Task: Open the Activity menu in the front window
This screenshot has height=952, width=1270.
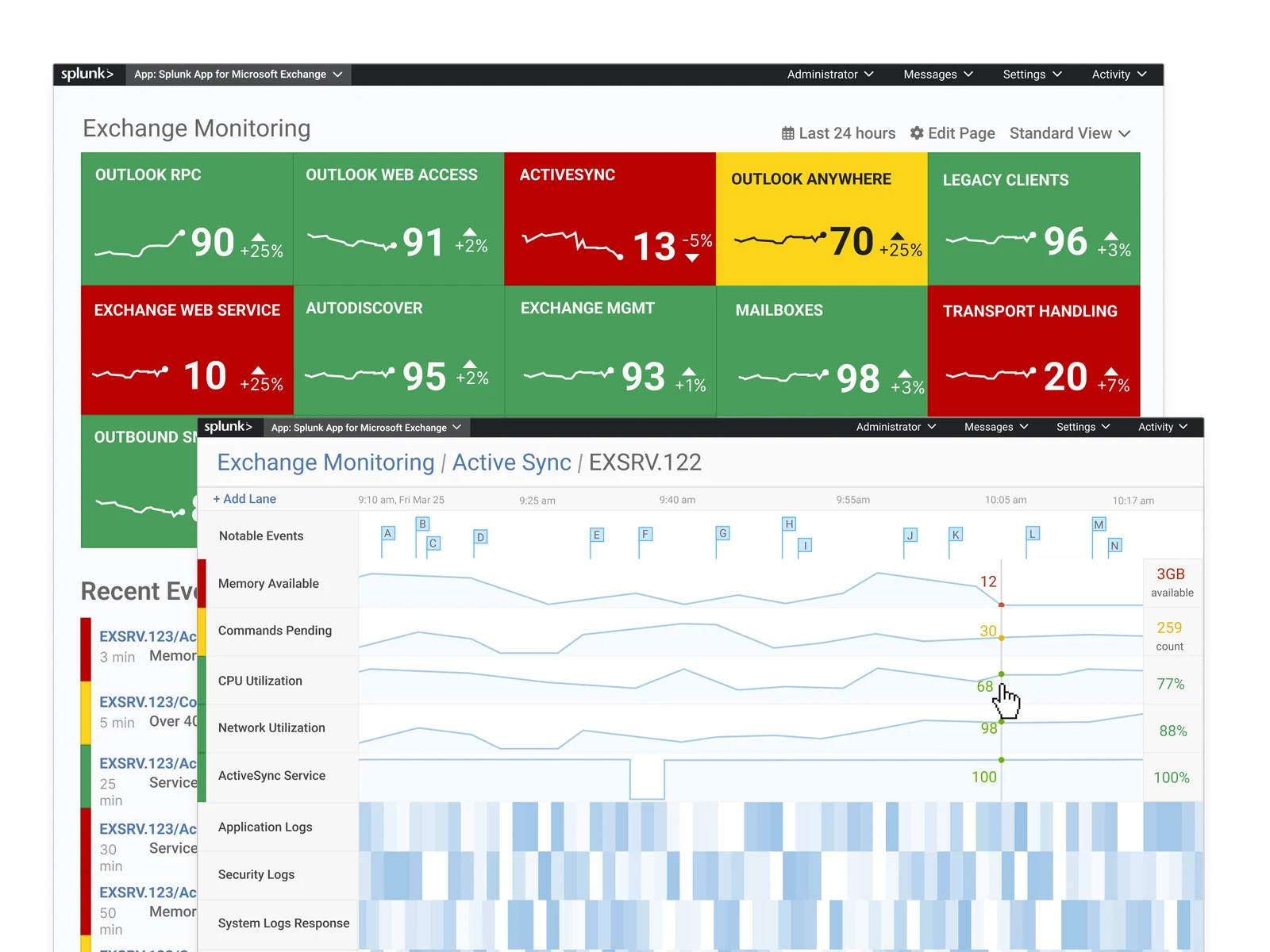Action: point(1163,427)
